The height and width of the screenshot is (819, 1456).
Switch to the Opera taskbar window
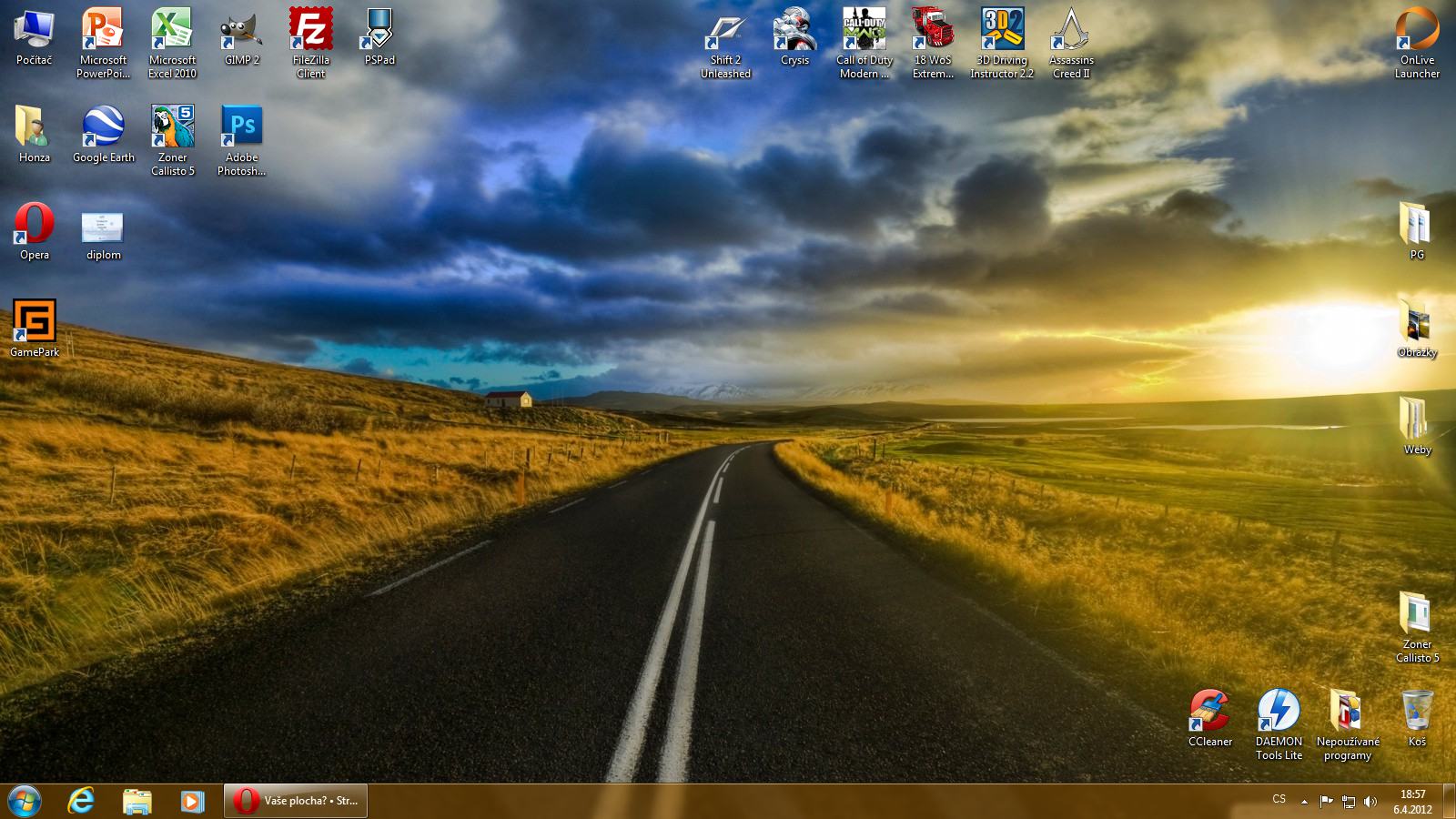pyautogui.click(x=296, y=801)
